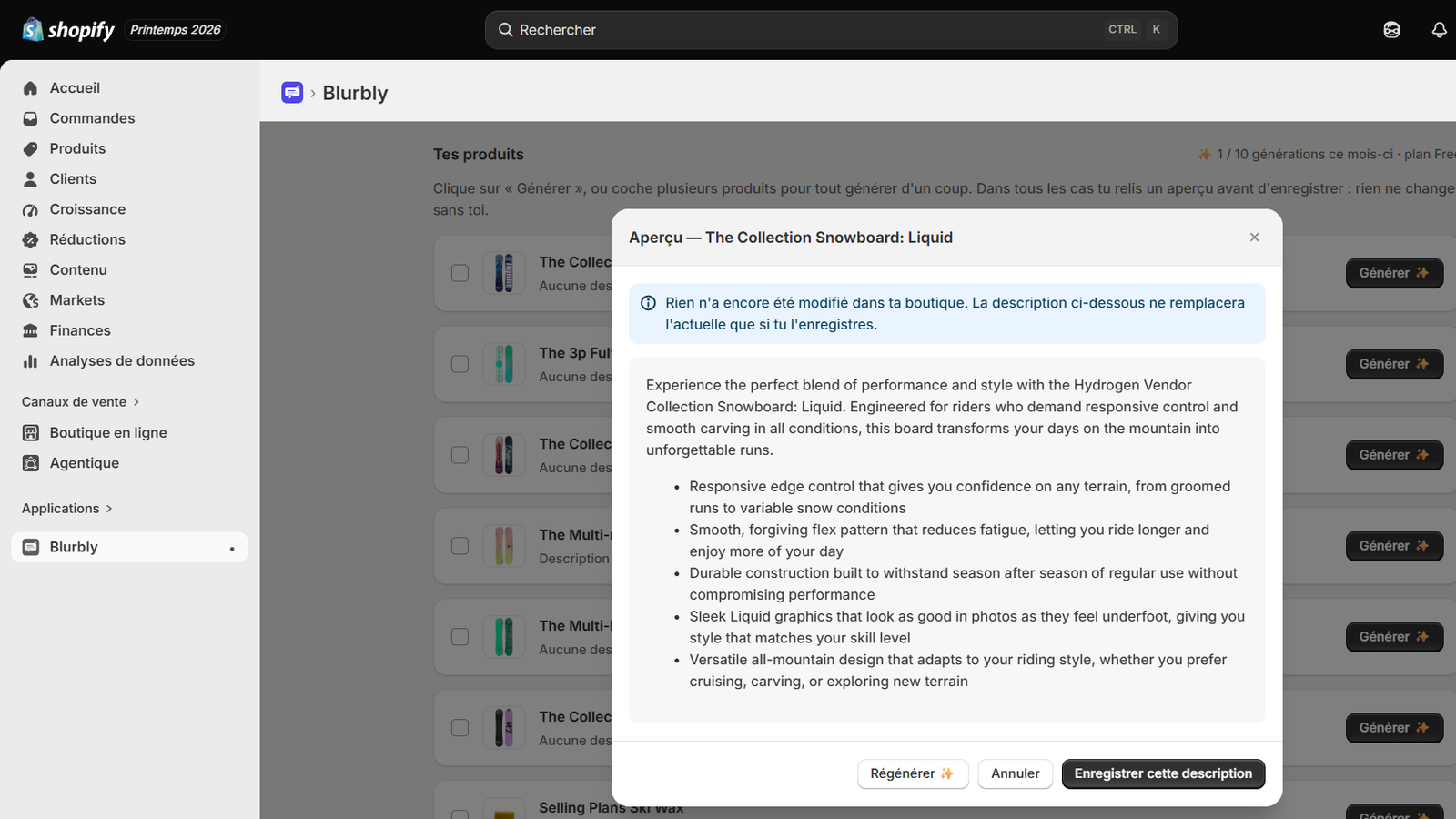The image size is (1456, 819).
Task: Click the bullet 'Responsive edge control'
Action: pos(960,498)
